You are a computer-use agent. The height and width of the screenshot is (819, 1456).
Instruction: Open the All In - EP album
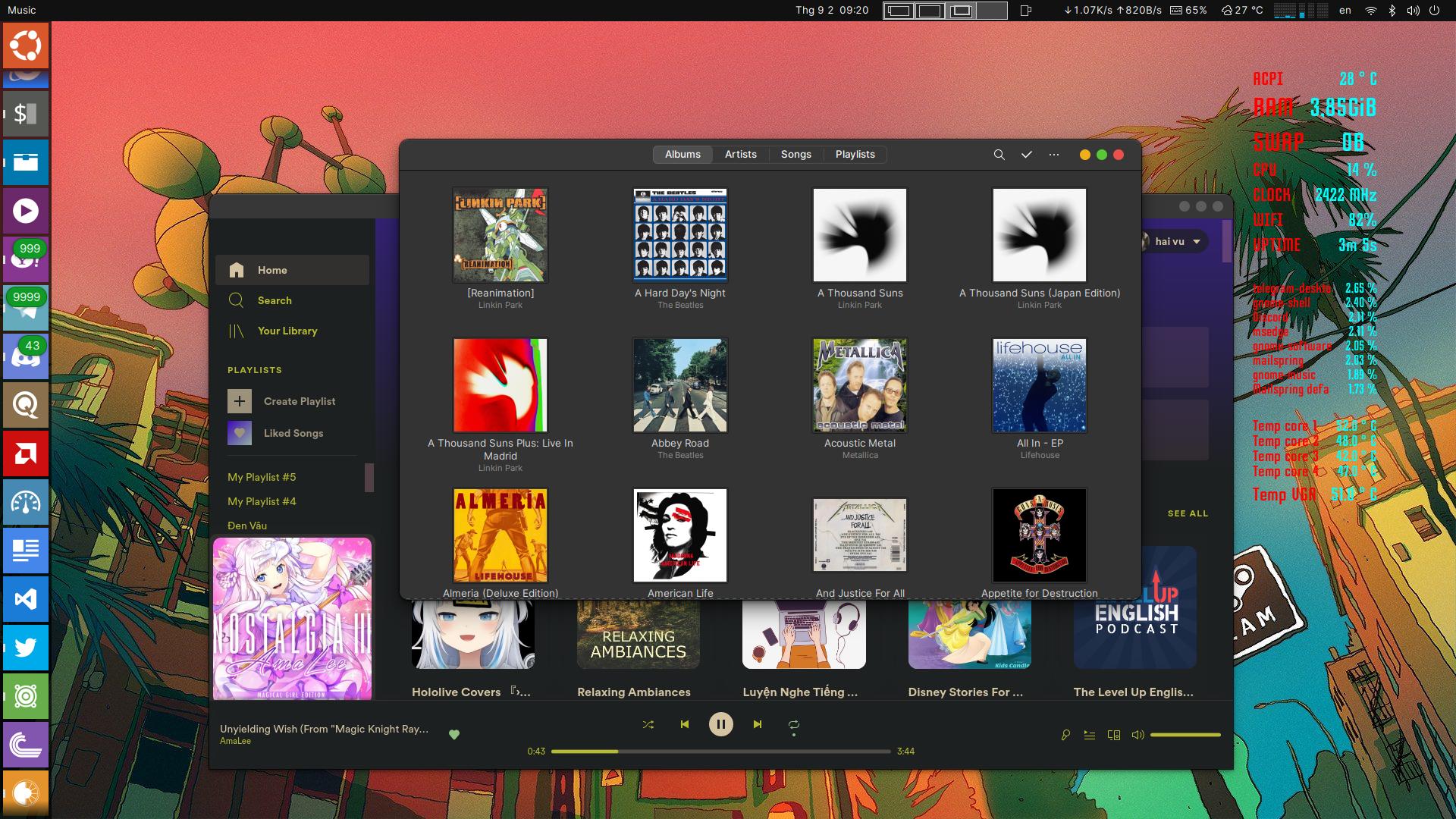[1040, 385]
